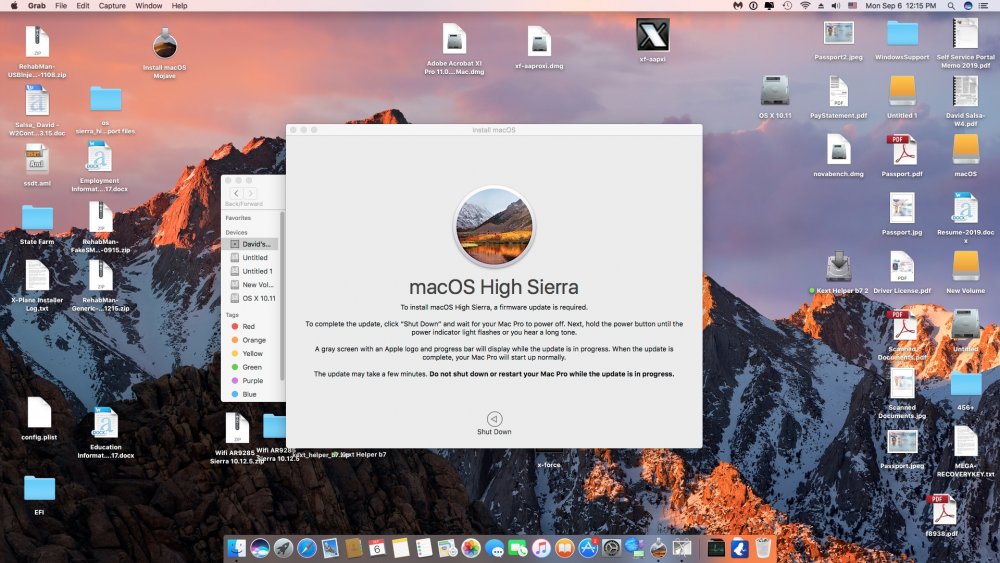Viewport: 1000px width, 563px height.
Task: Click the Shut Down arrow button
Action: pyautogui.click(x=494, y=419)
